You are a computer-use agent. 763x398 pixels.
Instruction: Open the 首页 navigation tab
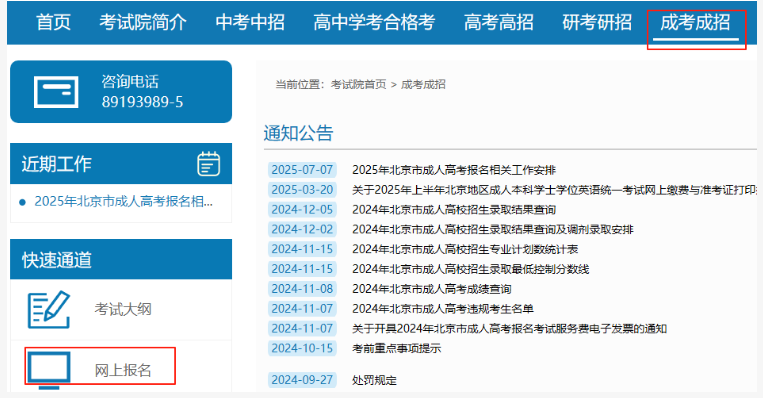coord(54,22)
